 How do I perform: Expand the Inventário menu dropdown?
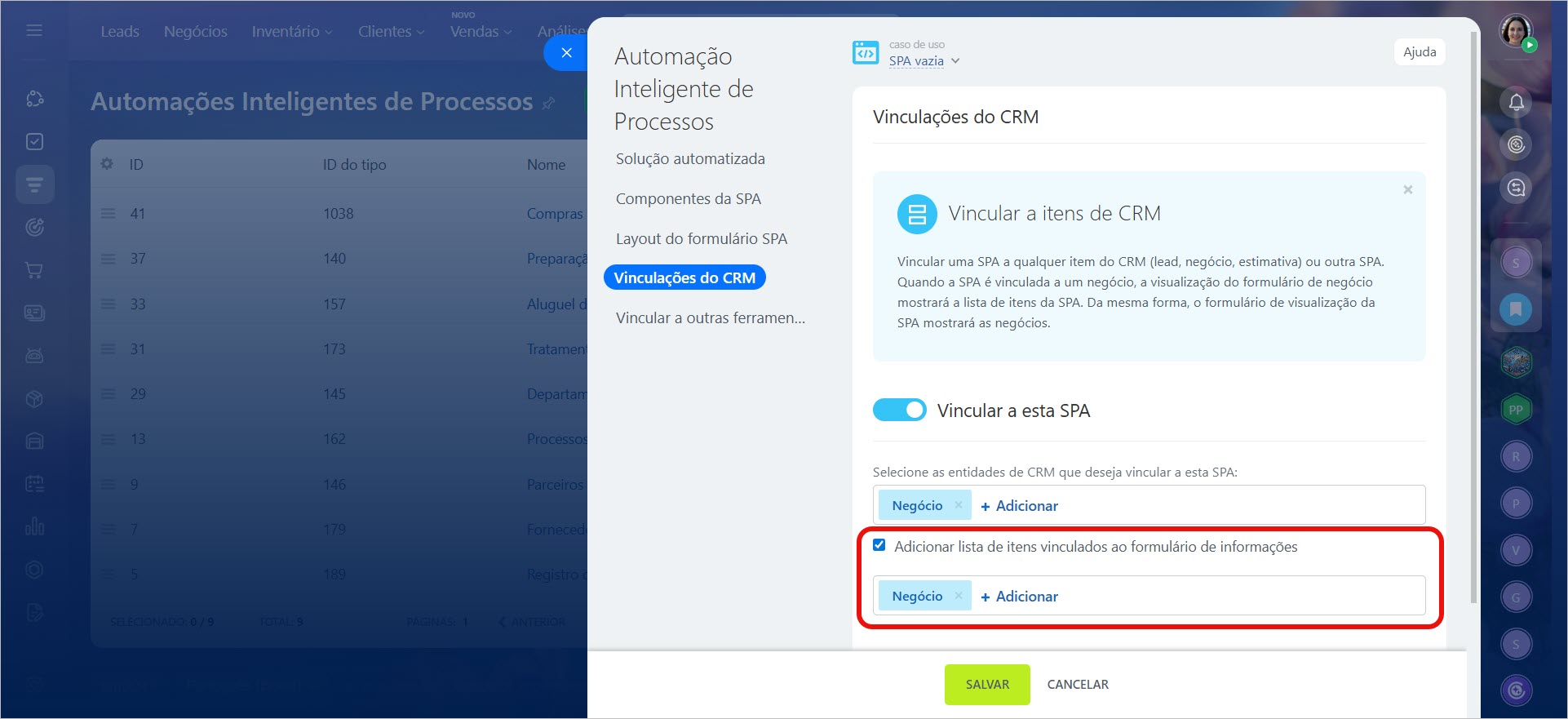pyautogui.click(x=291, y=32)
